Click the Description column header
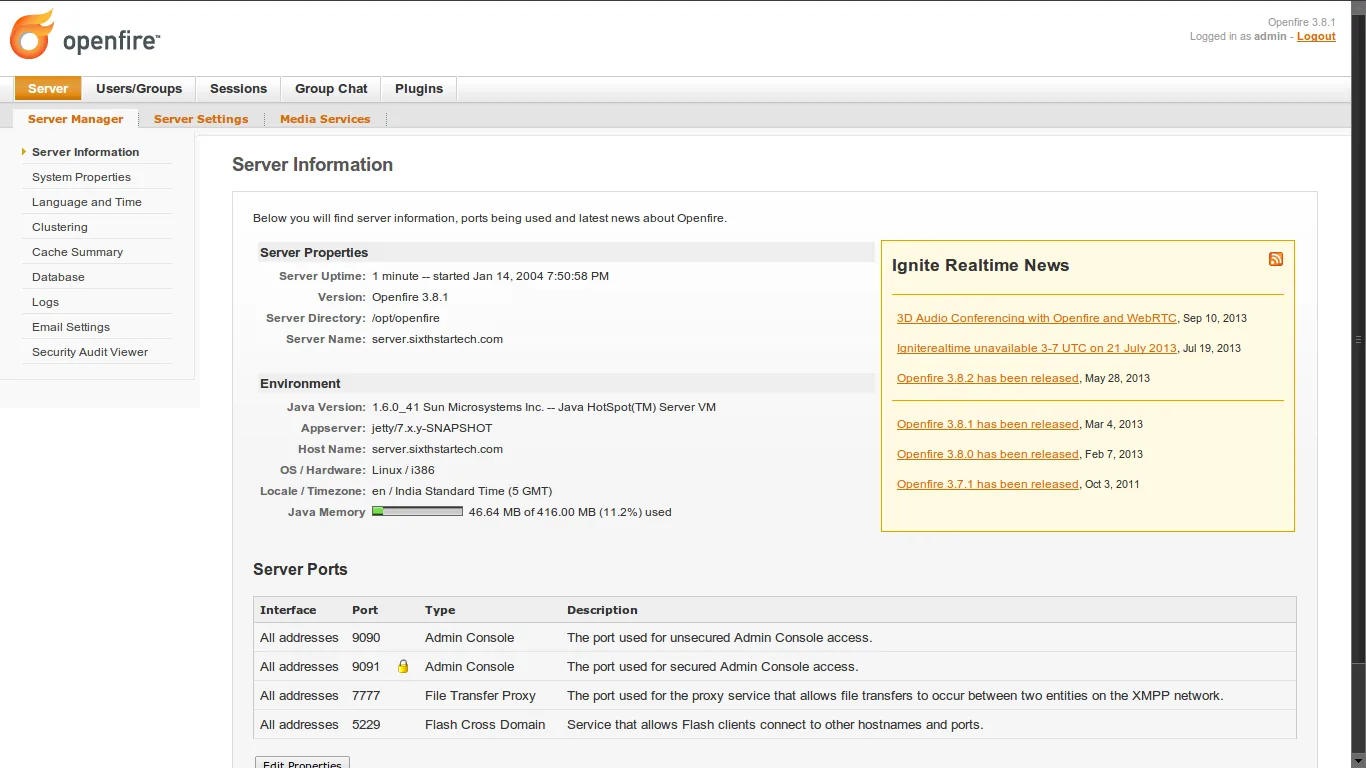This screenshot has width=1366, height=768. (602, 610)
